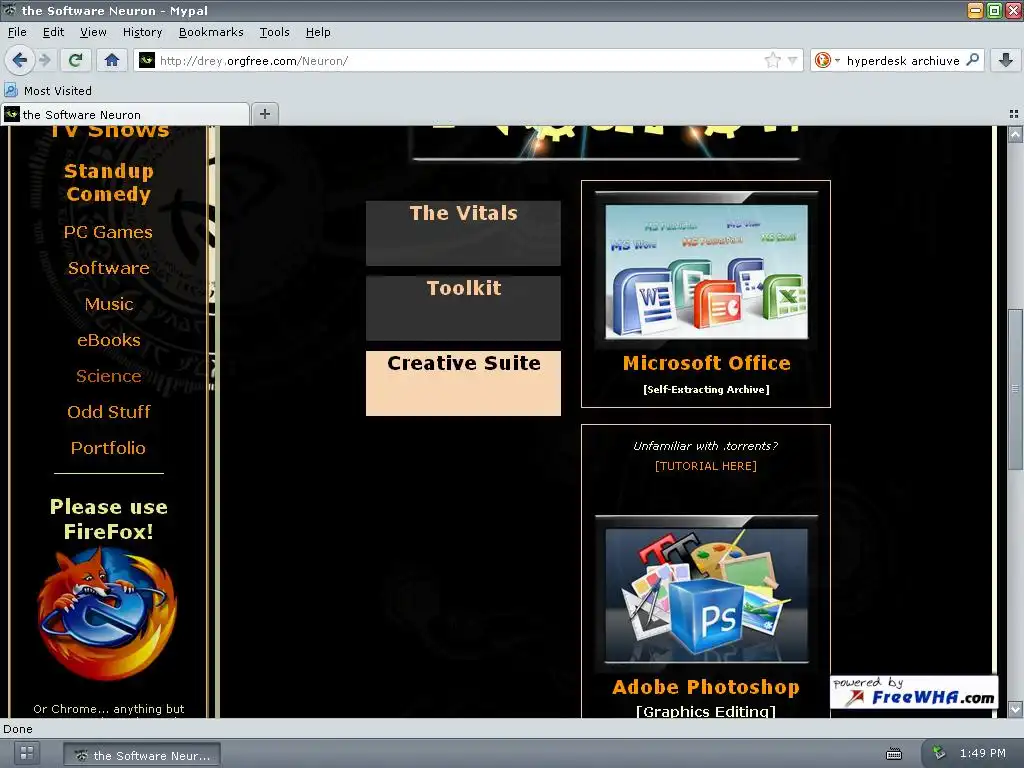Open the Odd Stuff link
1024x768 pixels.
tap(109, 411)
